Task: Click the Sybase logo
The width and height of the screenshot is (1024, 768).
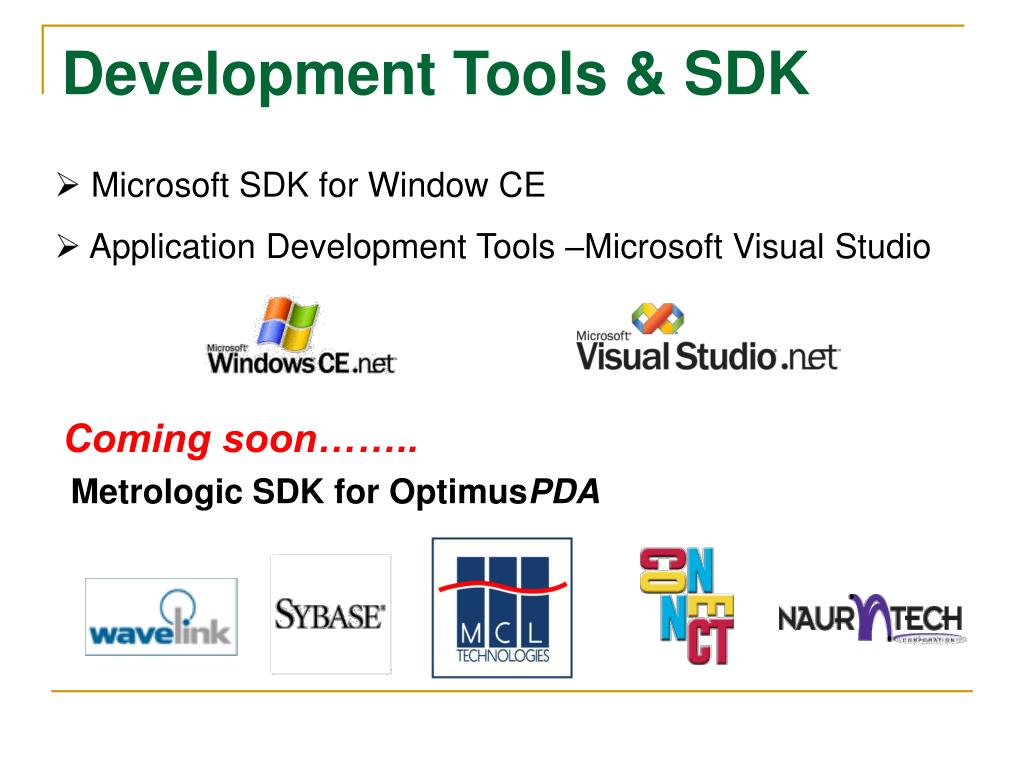Action: (330, 614)
